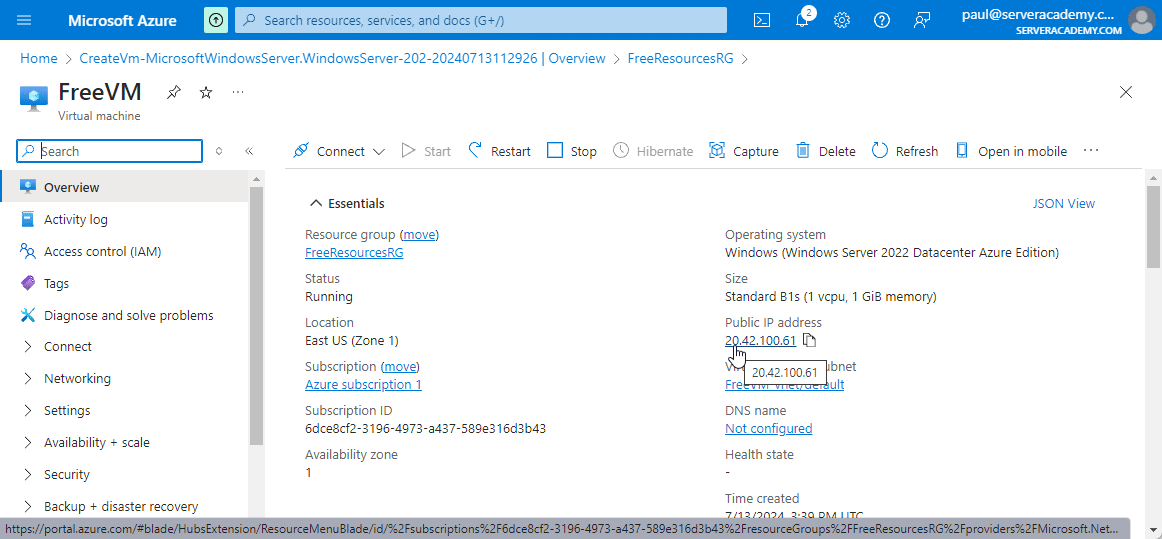Open FreeResourcesRG resource group link
Image resolution: width=1162 pixels, height=539 pixels.
[x=354, y=252]
